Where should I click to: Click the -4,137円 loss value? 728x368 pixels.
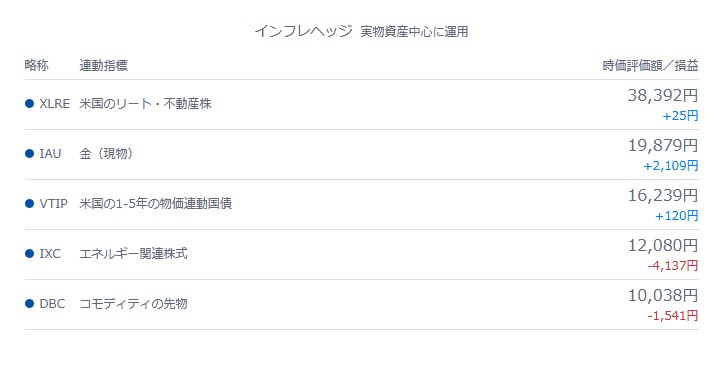[x=673, y=265]
